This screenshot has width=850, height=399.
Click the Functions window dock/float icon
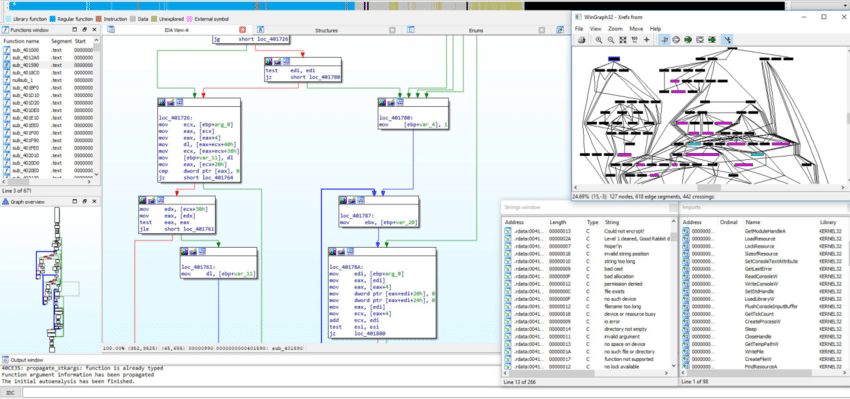tap(75, 30)
